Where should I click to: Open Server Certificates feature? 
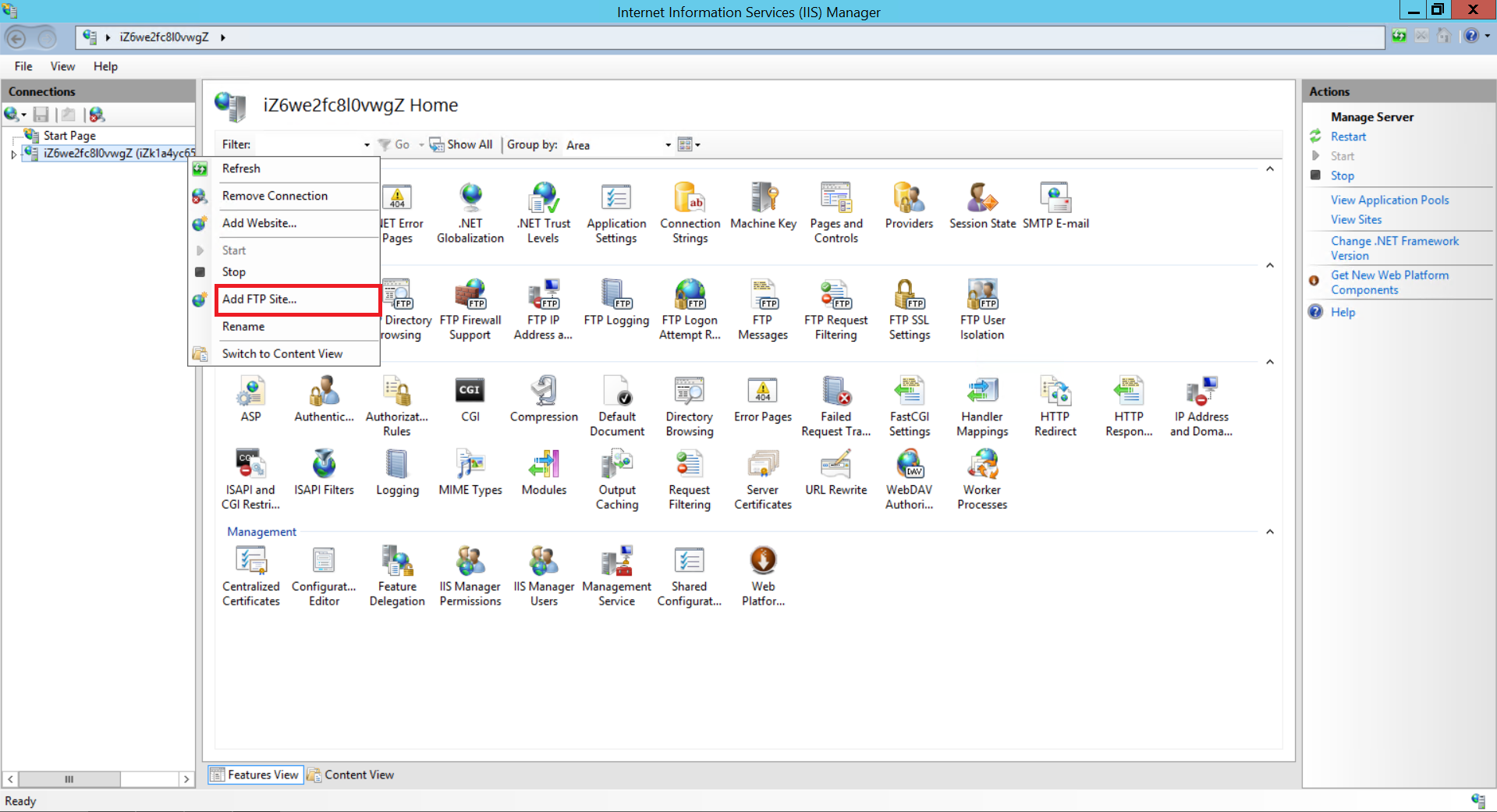click(x=763, y=479)
